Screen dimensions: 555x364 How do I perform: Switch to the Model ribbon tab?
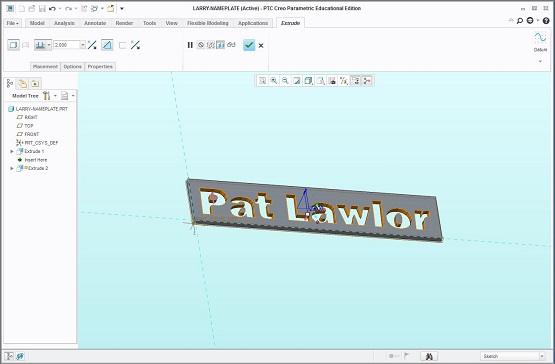(37, 23)
